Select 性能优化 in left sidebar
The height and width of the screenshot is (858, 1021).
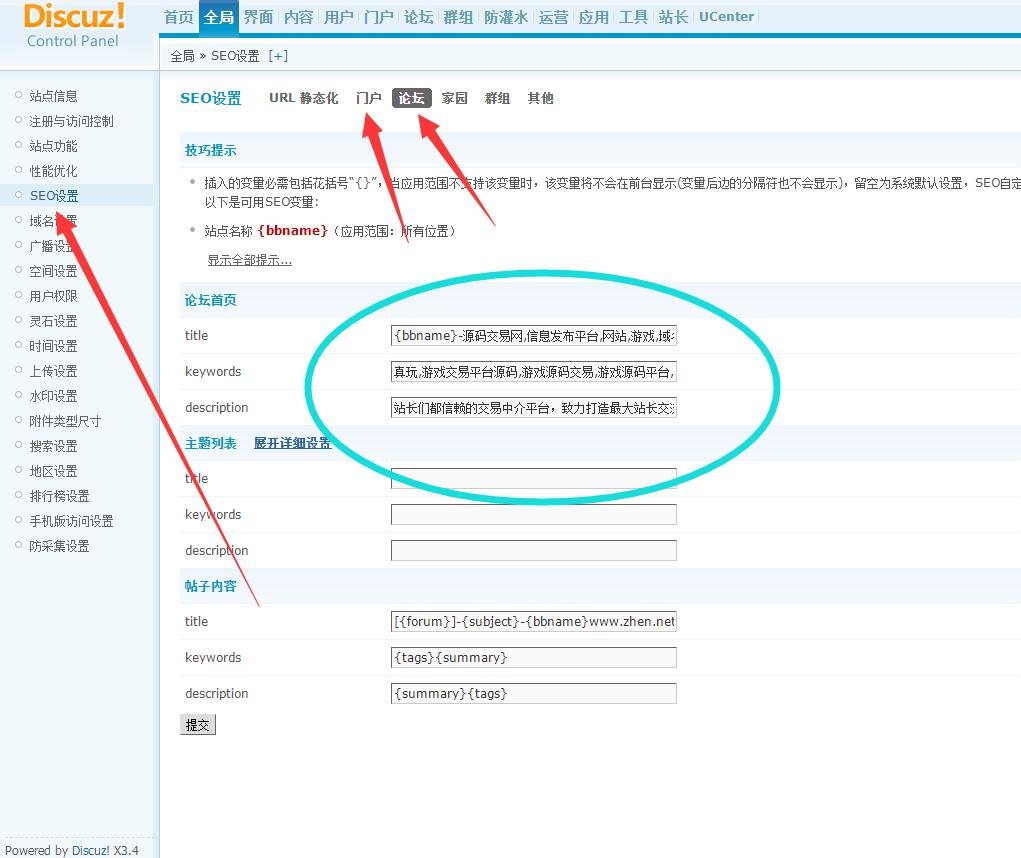[53, 171]
